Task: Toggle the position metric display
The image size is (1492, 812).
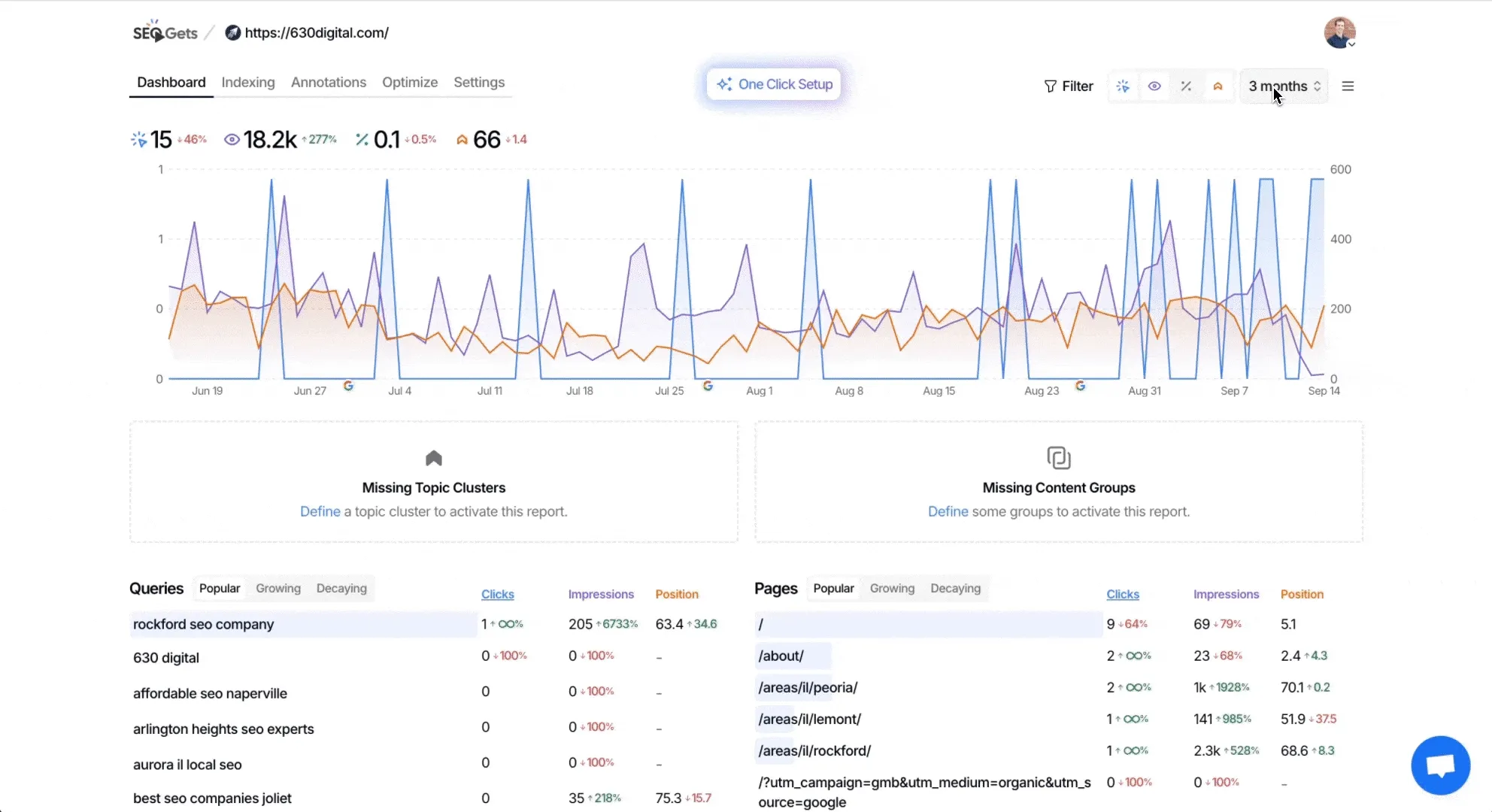Action: click(1218, 86)
